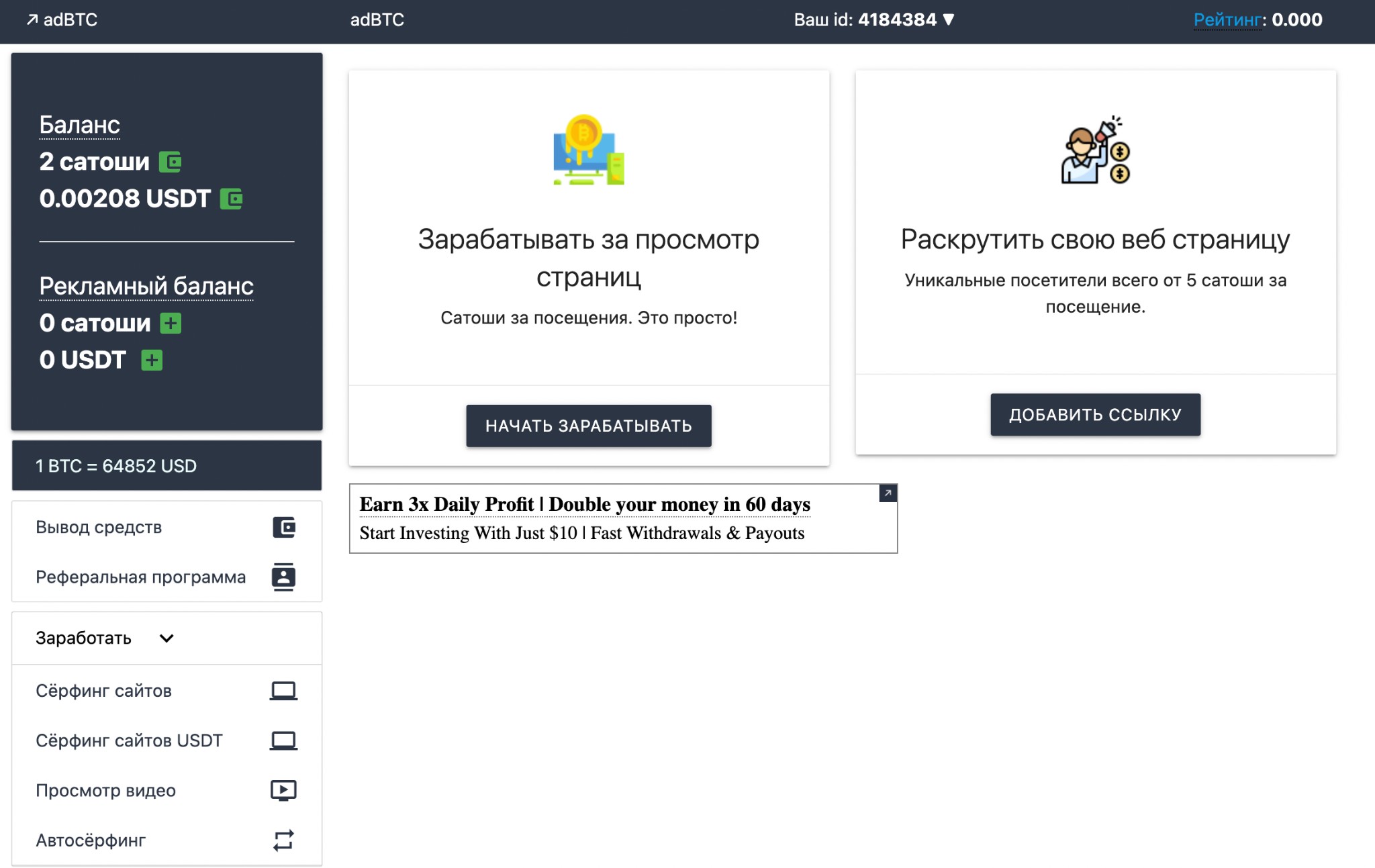The height and width of the screenshot is (868, 1375).
Task: Click the wallet icon beside 0.00208 USDT
Action: pyautogui.click(x=231, y=199)
